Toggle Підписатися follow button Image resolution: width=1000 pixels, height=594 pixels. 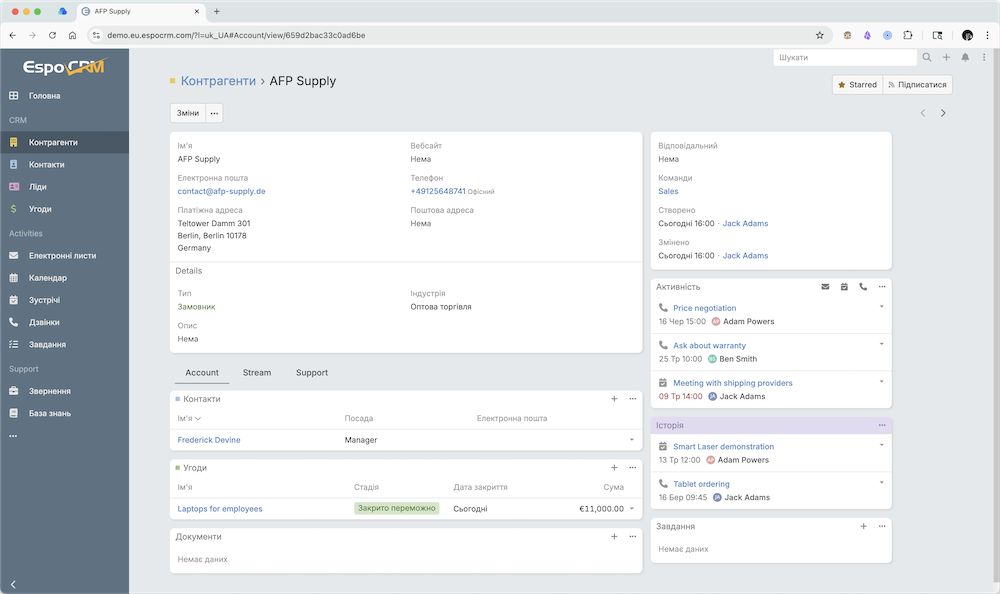coord(917,85)
